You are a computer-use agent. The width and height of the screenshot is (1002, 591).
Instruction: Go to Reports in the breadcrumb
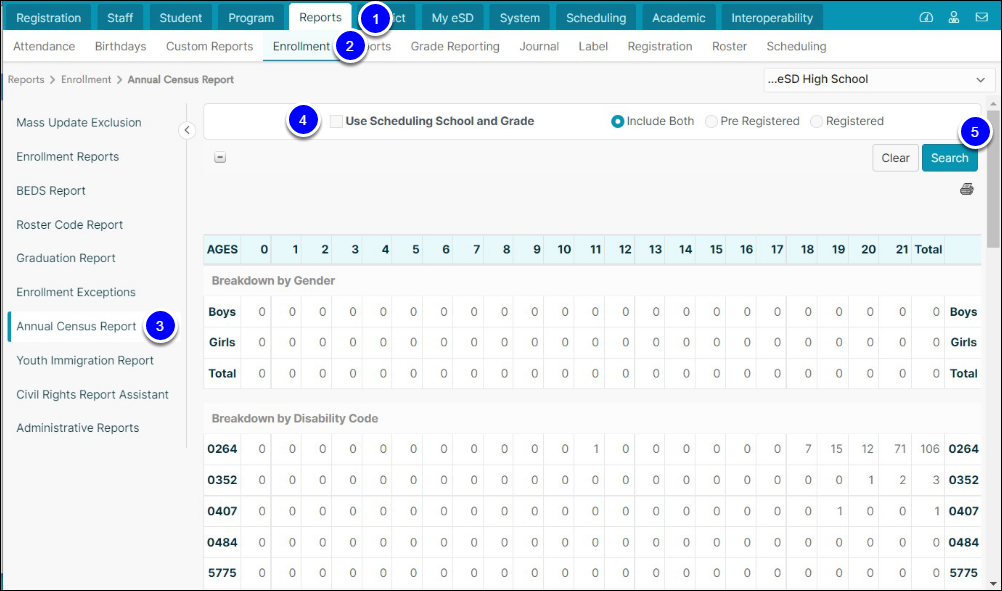coord(26,79)
